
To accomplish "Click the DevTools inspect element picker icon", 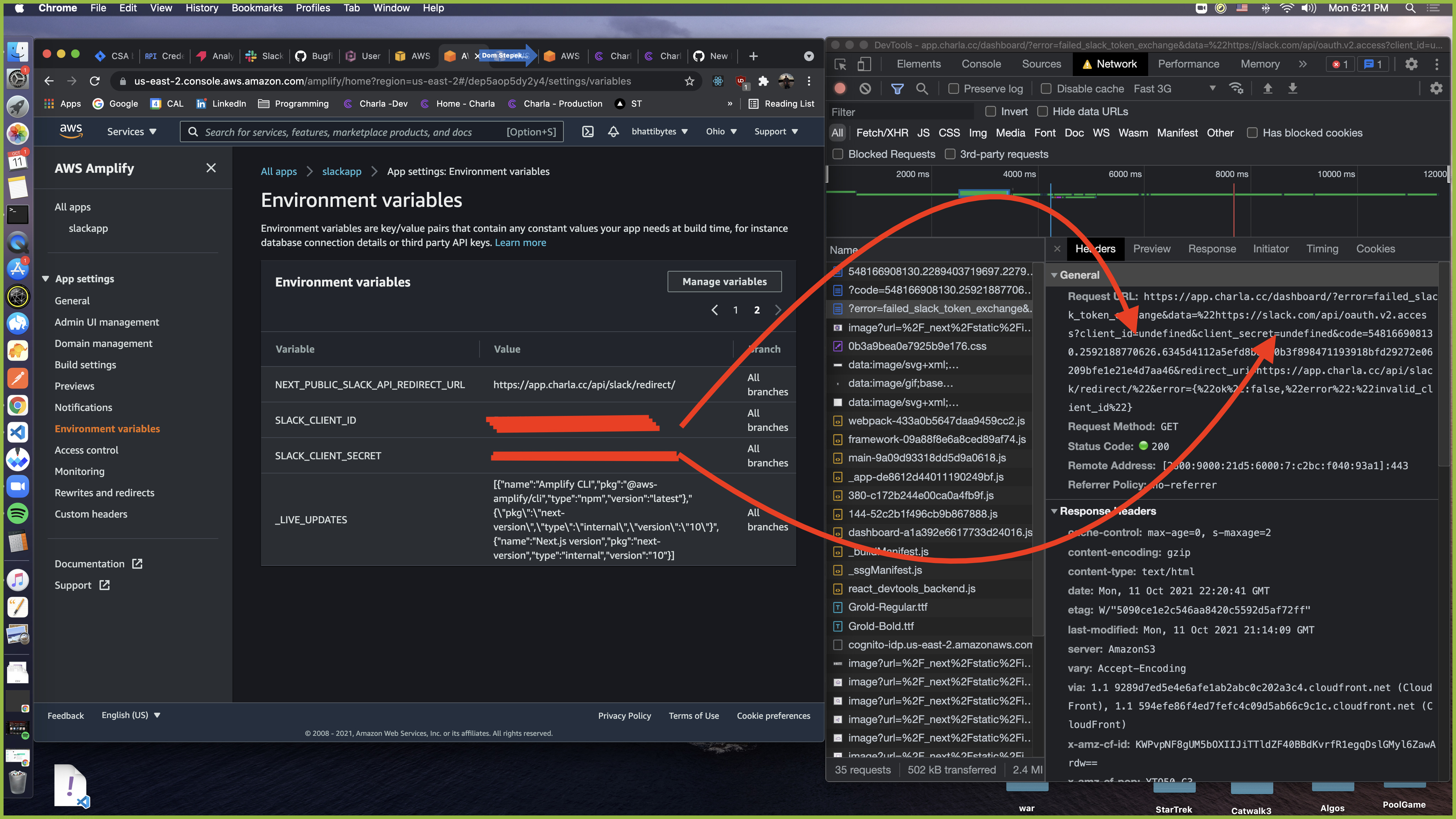I will coord(840,64).
